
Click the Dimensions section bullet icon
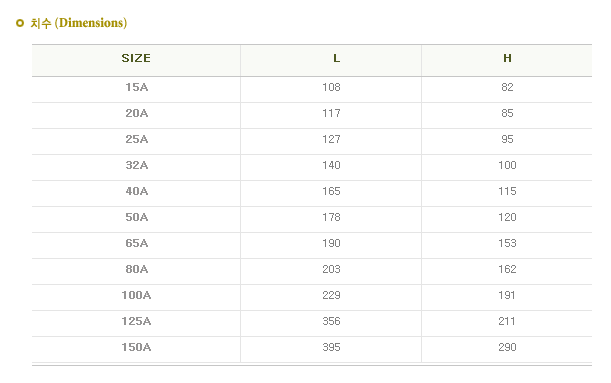tap(20, 23)
